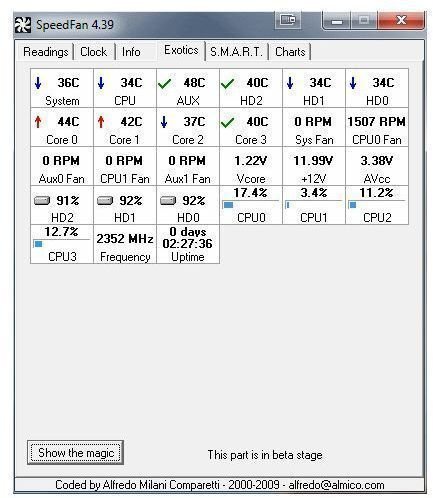The image size is (433, 498).
Task: Click the hard drive icon in HD1 92% cell
Action: tap(105, 200)
